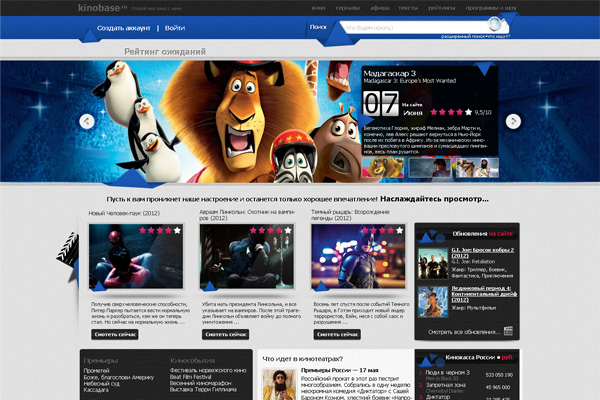Open Весенний киномарафон event
Viewport: 600px width, 400px height.
pyautogui.click(x=201, y=383)
